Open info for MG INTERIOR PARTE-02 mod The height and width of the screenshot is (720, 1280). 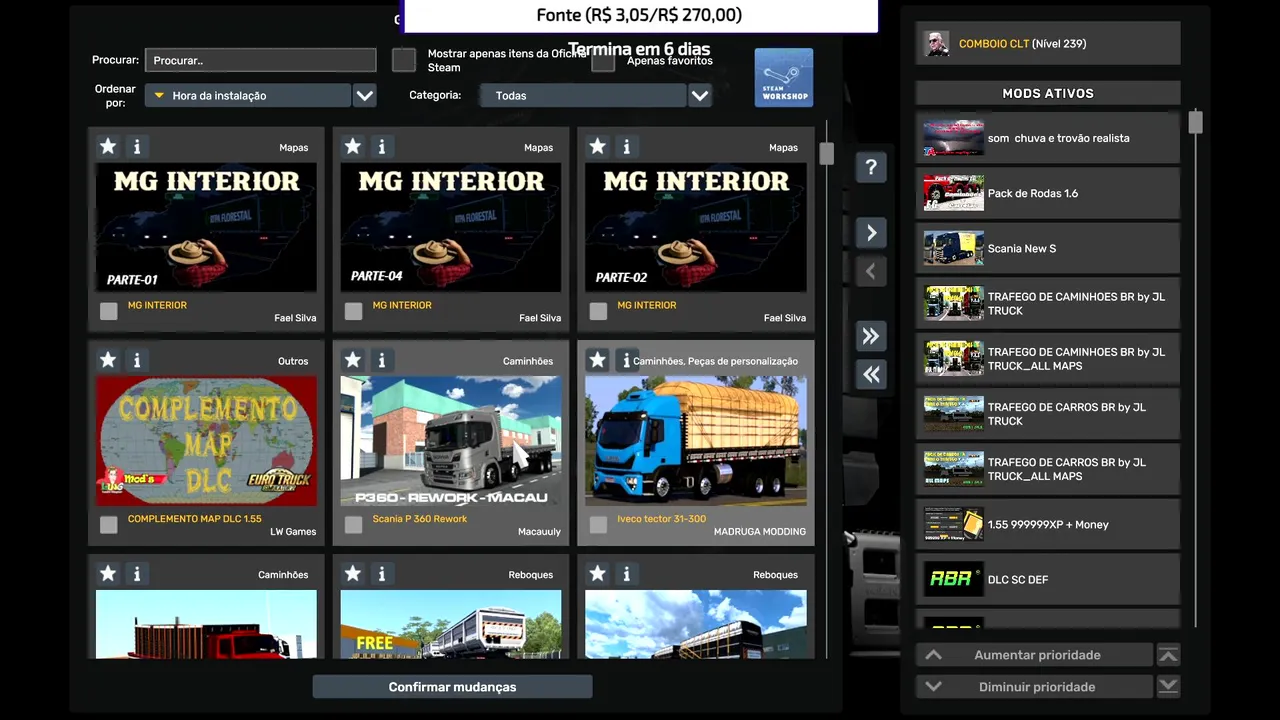[x=627, y=147]
